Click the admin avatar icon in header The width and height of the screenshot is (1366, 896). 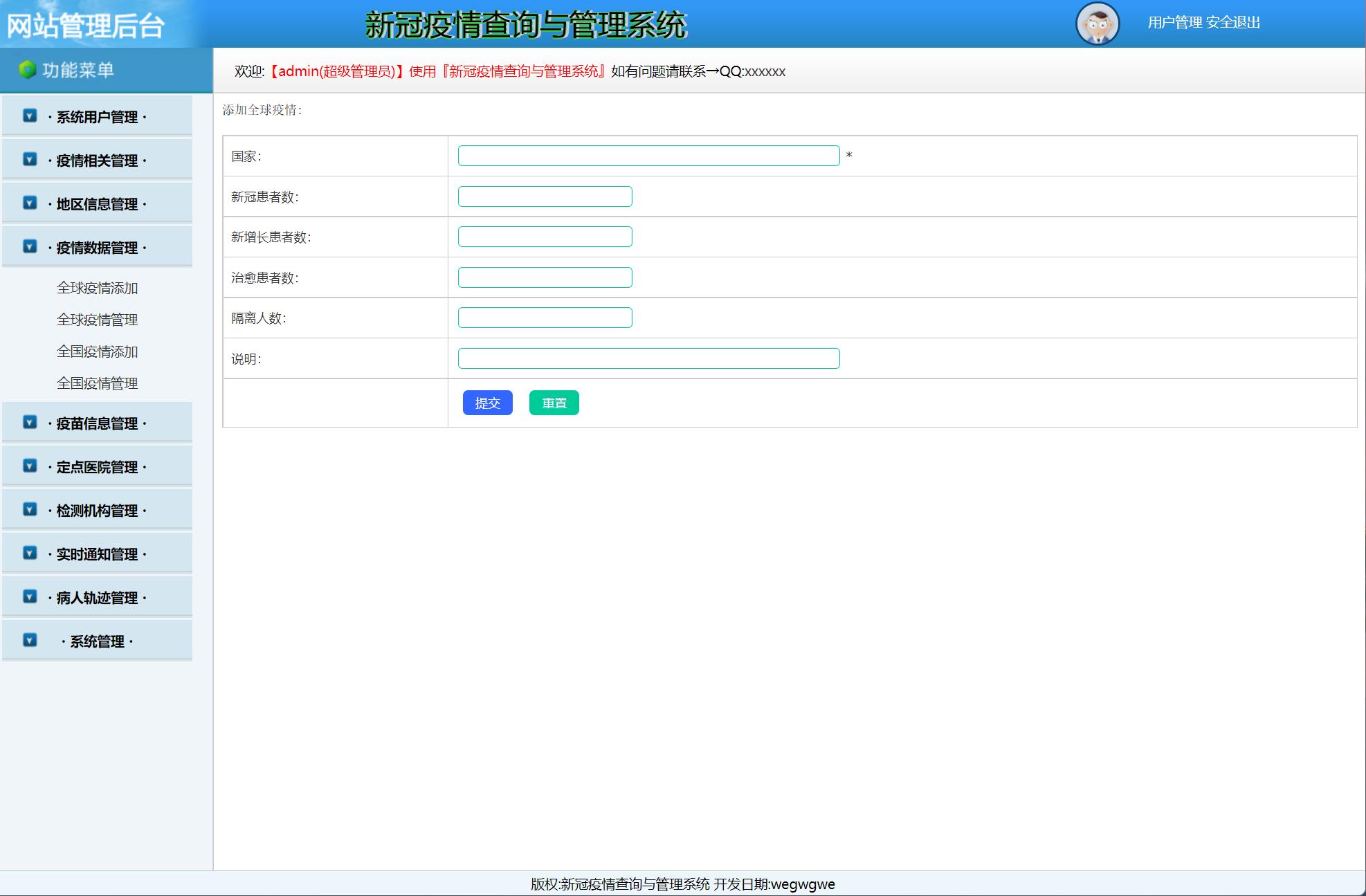(1099, 21)
